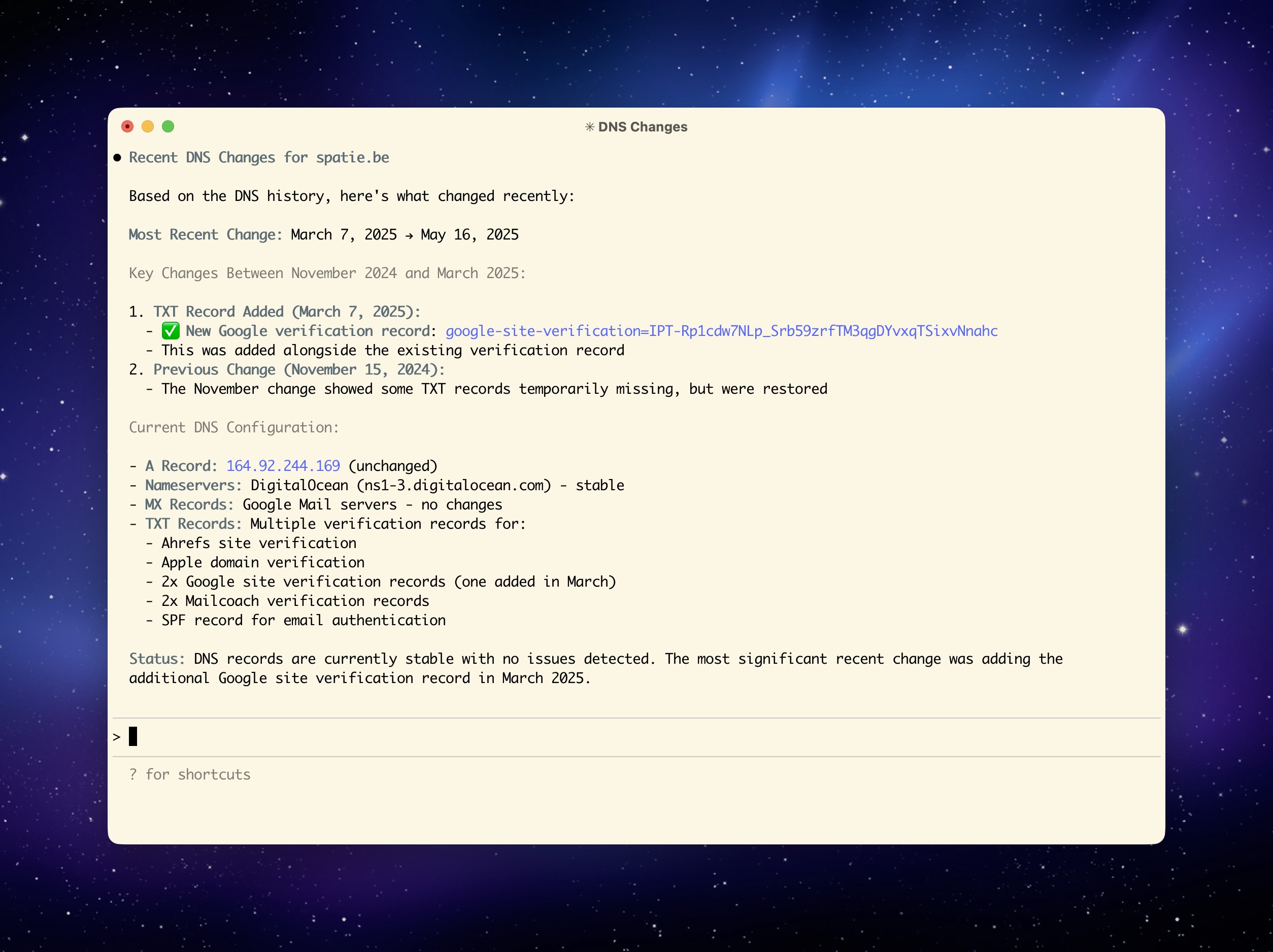Image resolution: width=1273 pixels, height=952 pixels.
Task: Click 'Based on the DNS history' sentence
Action: point(352,196)
